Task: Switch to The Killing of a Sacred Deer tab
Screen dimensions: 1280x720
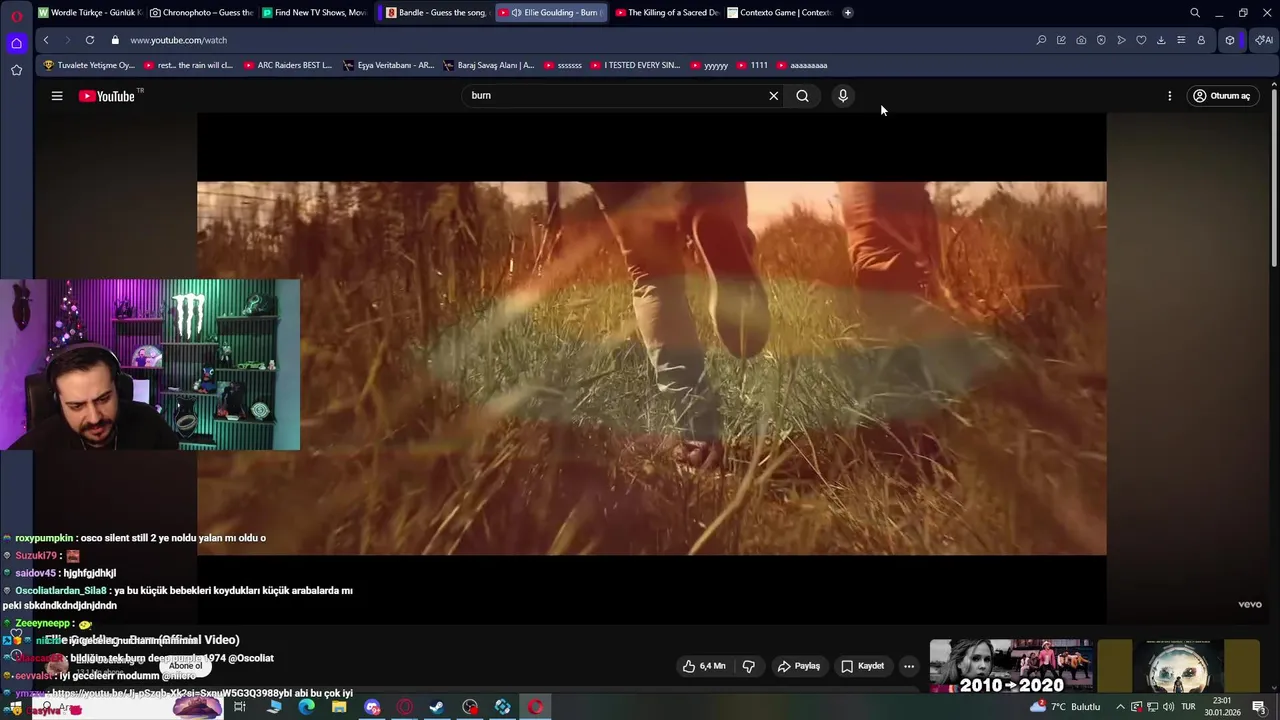Action: tap(667, 13)
